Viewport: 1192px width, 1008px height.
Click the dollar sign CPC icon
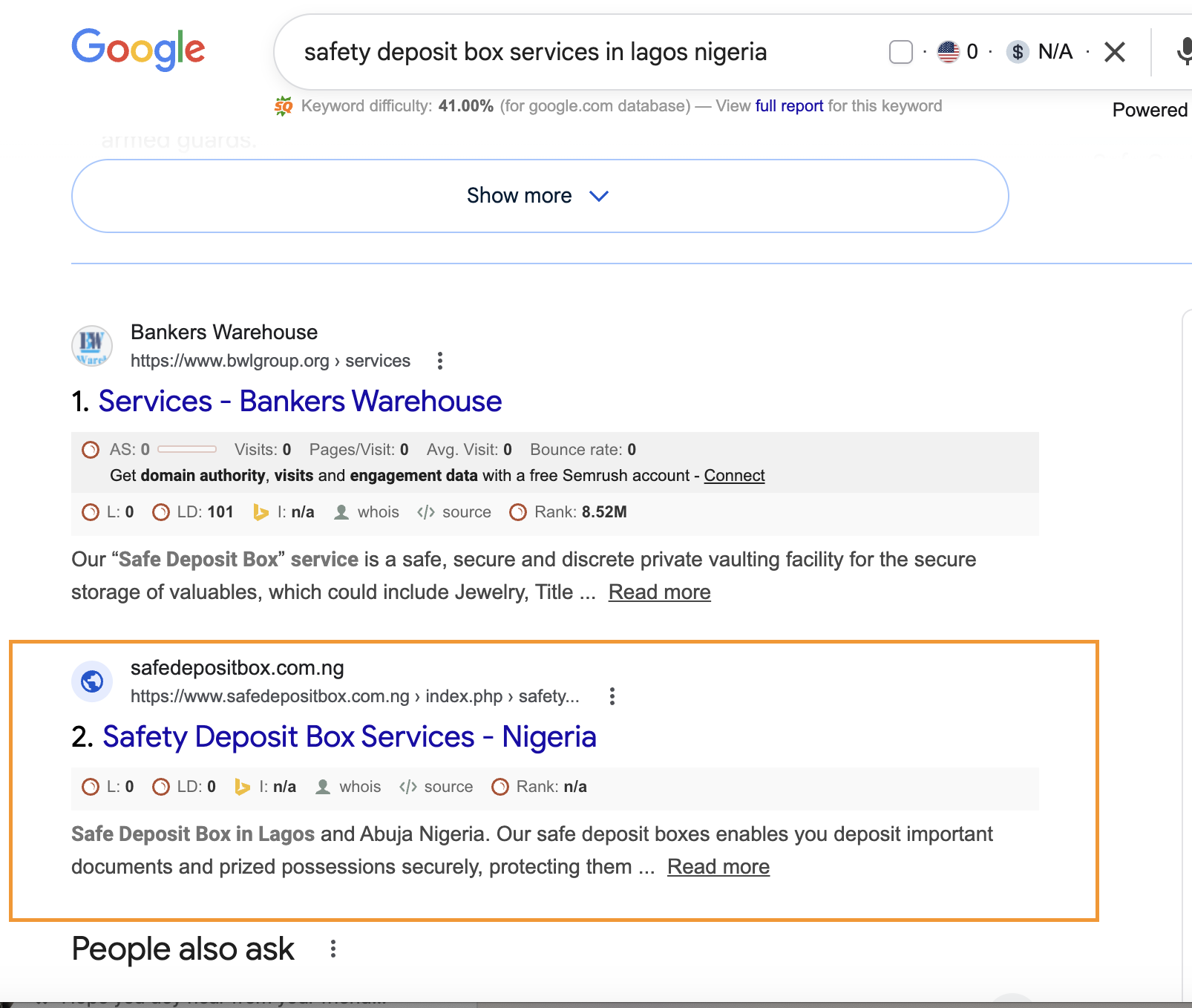[x=1018, y=52]
